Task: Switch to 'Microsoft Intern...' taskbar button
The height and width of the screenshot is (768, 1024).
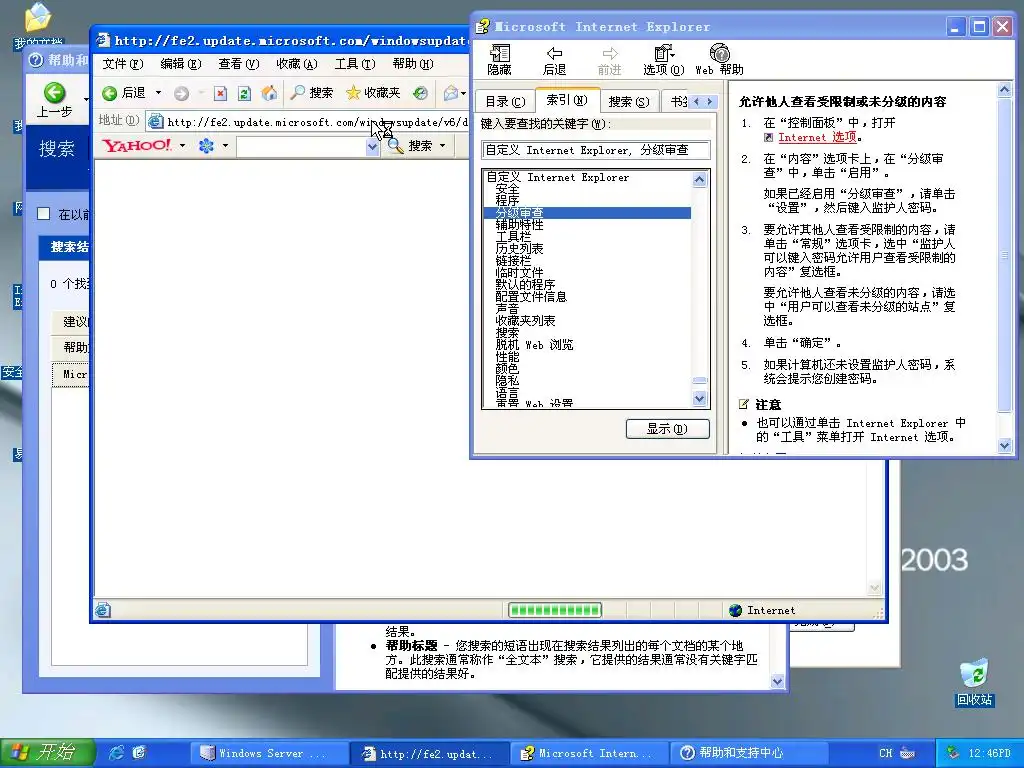Action: tap(589, 754)
